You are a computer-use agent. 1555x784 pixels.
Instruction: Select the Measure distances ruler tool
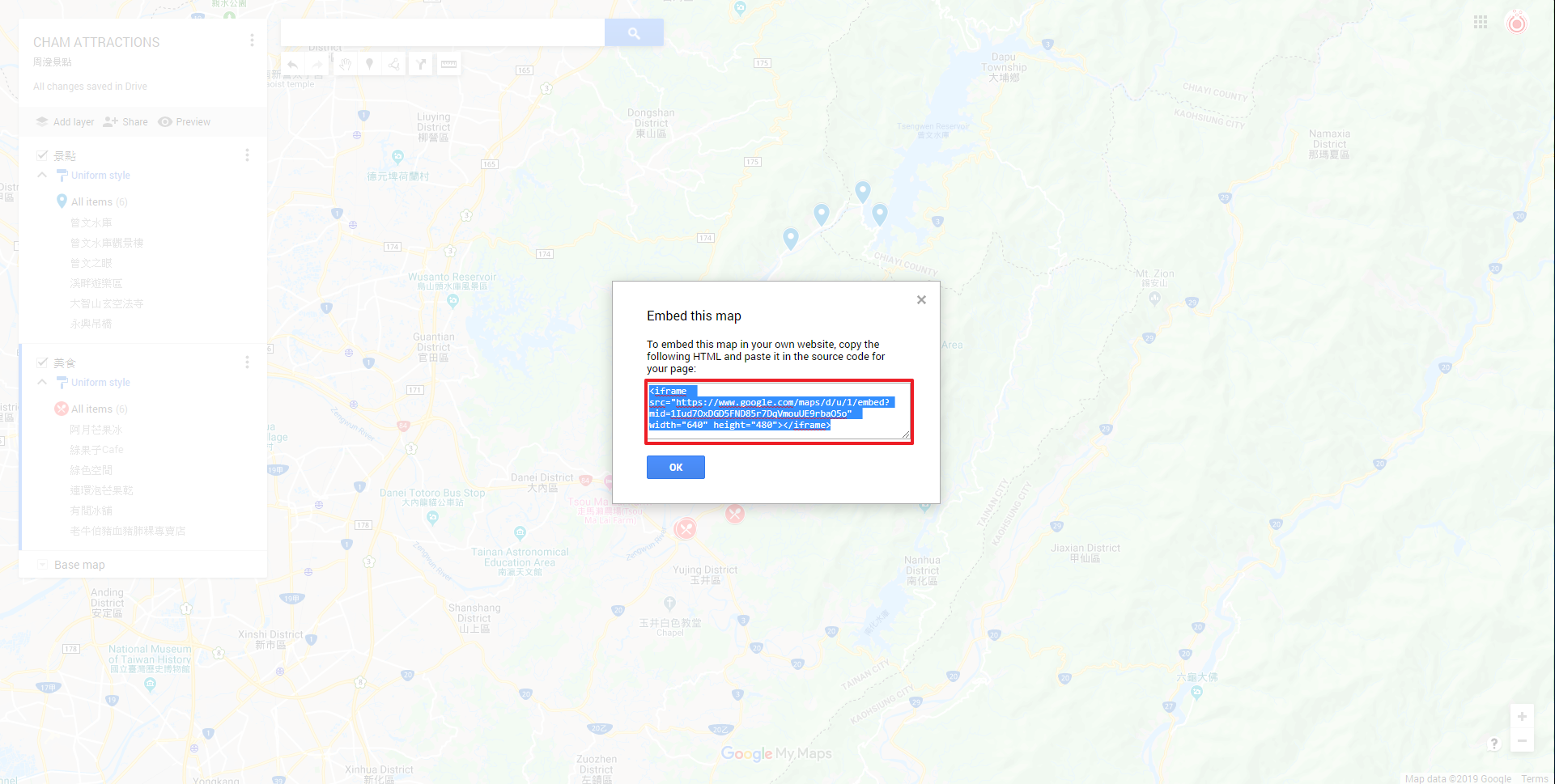coord(448,64)
